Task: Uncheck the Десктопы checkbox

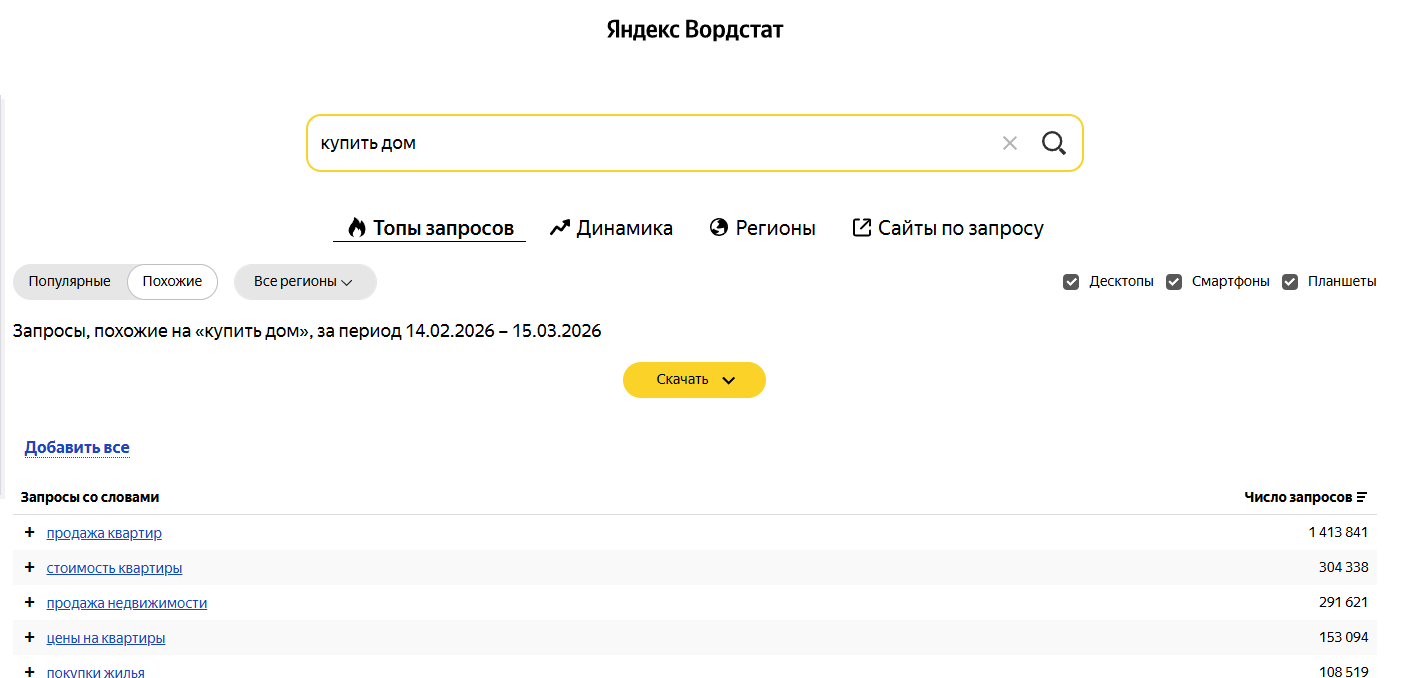Action: tap(1071, 282)
